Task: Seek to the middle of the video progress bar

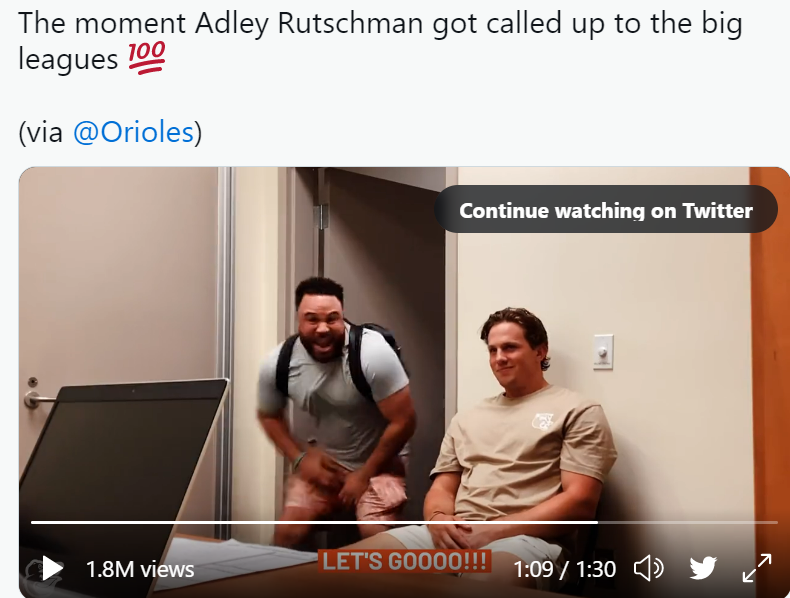Action: (404, 522)
